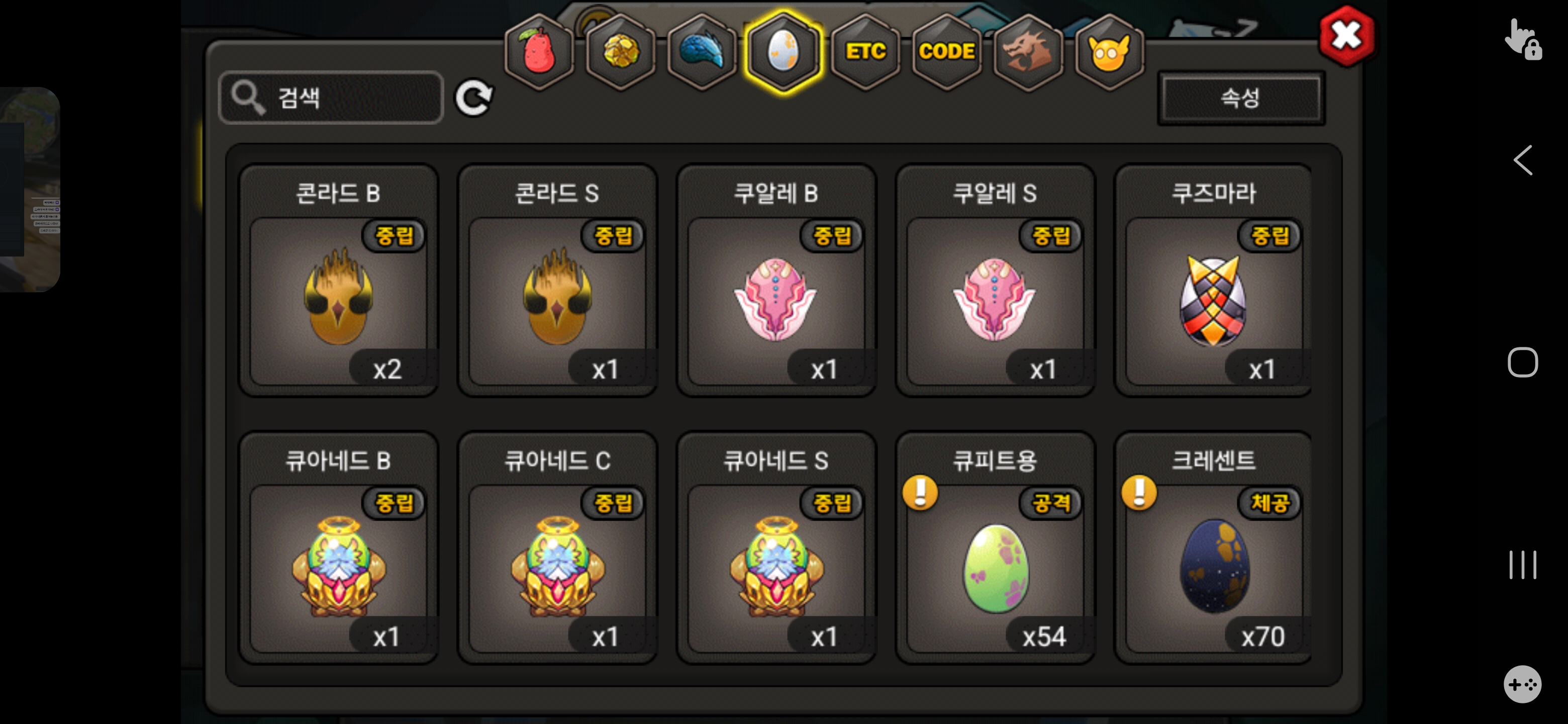Close the inventory with the red X
This screenshot has width=1568, height=724.
pyautogui.click(x=1346, y=35)
